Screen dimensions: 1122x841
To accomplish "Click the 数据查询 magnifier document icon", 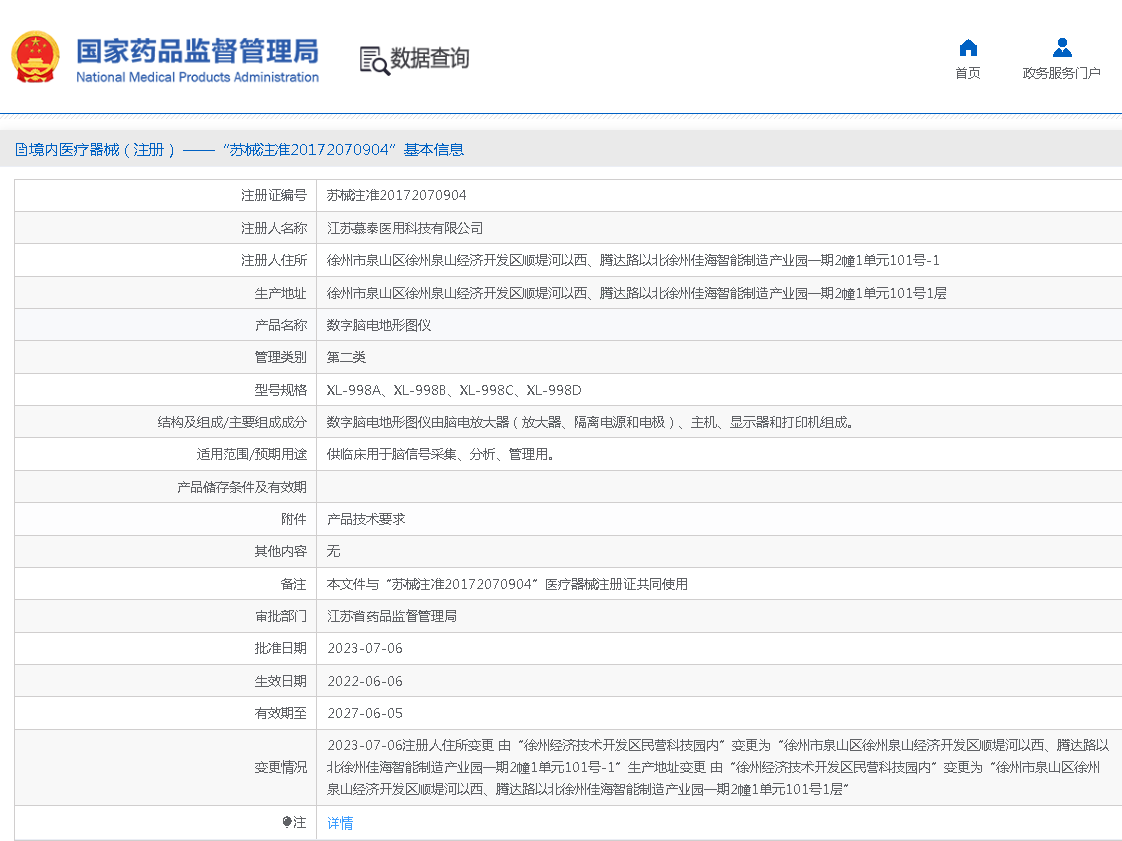I will [x=373, y=60].
